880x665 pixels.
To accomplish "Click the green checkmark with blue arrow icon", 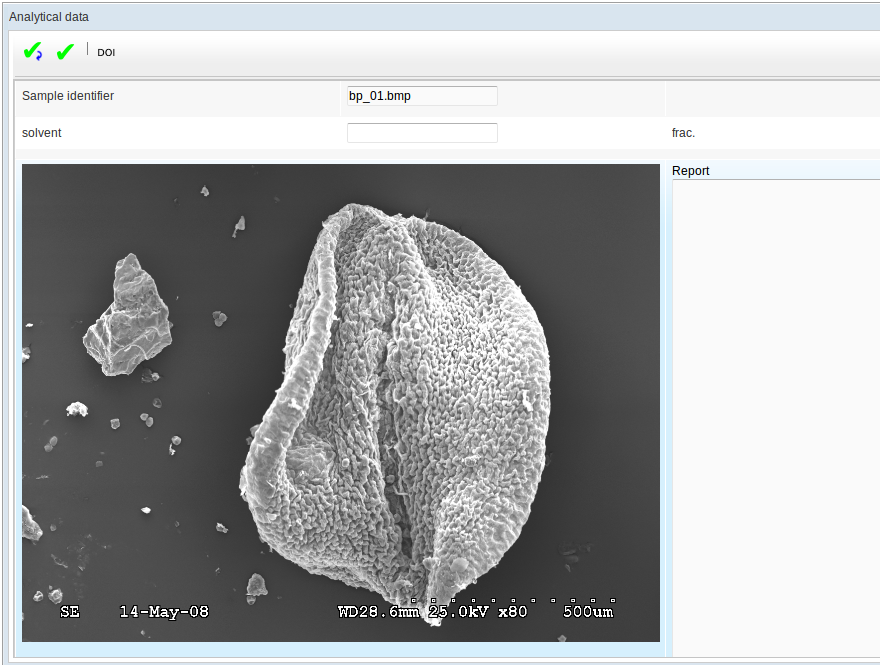I will coord(33,52).
